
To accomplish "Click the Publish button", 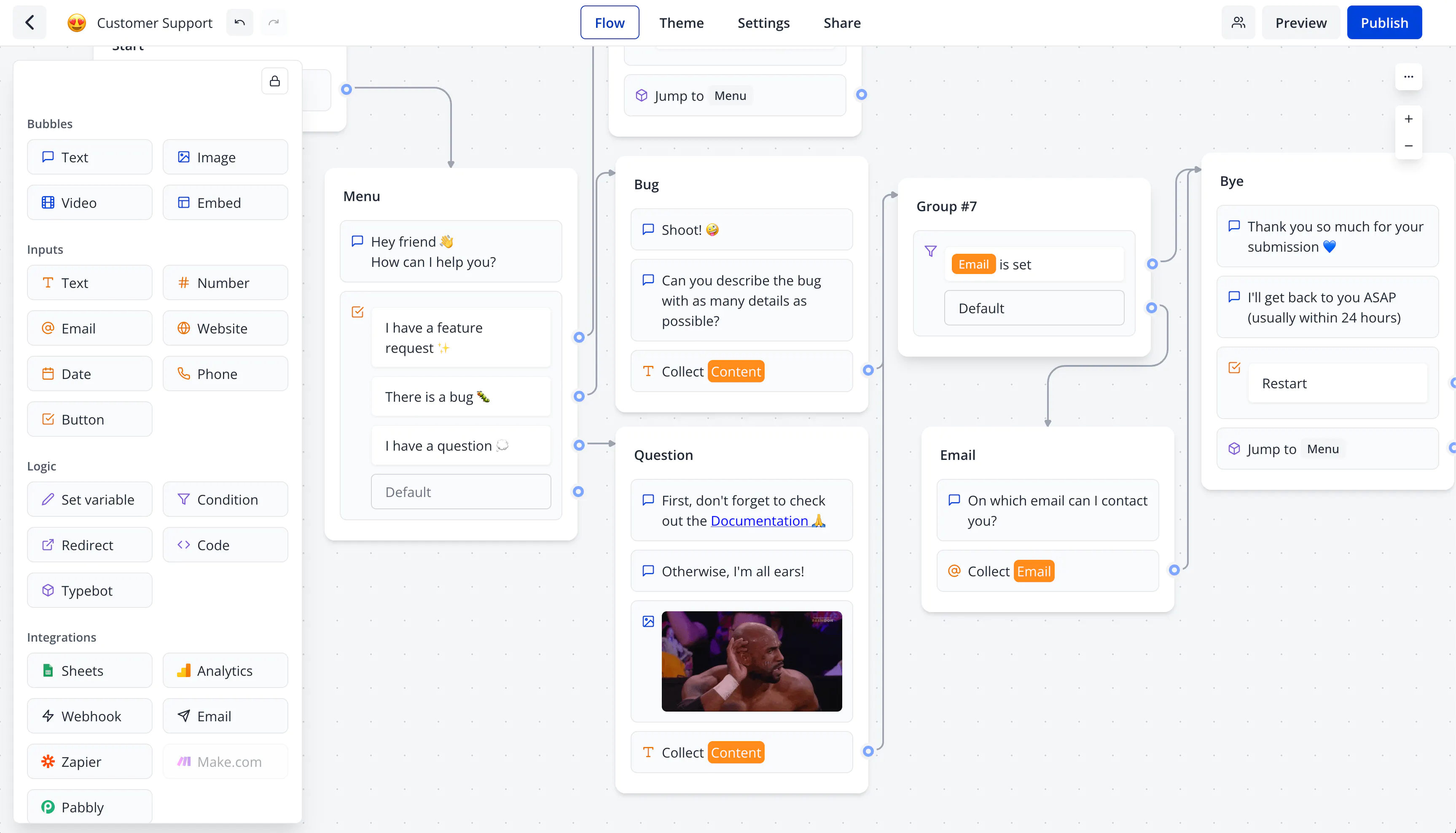I will click(1384, 22).
